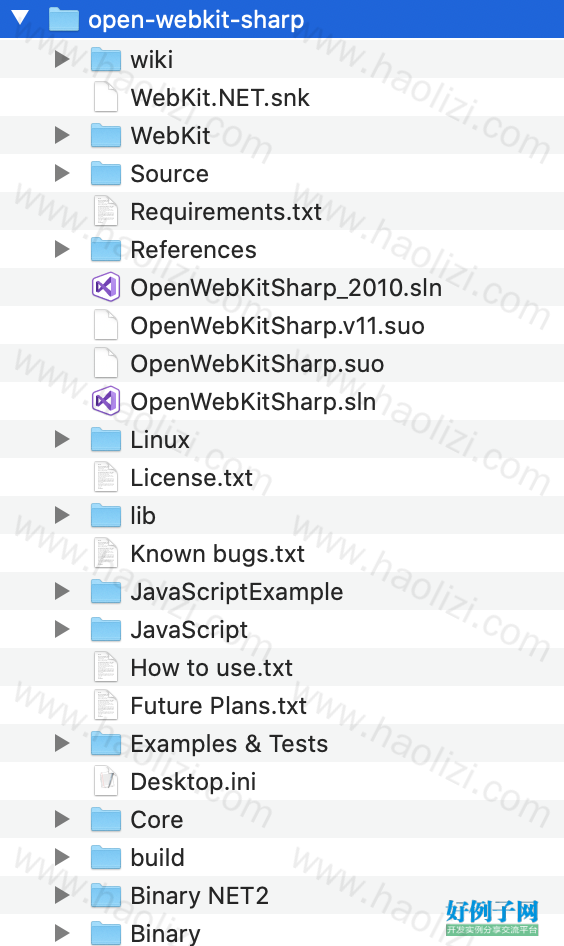
Task: Click the text file icon for License.txt
Action: [106, 477]
